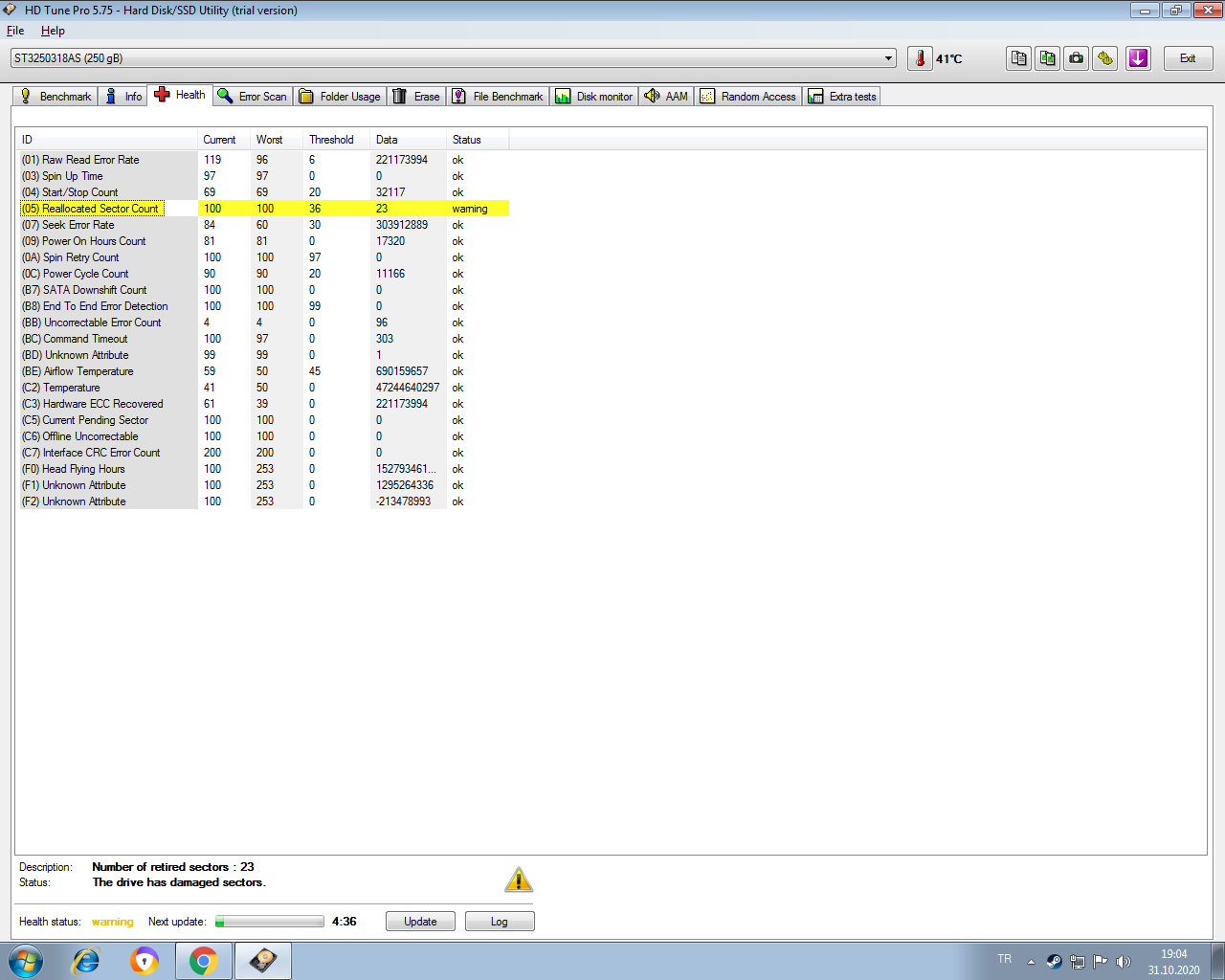This screenshot has height=980, width=1225.
Task: Open the AAM tab
Action: coord(666,97)
